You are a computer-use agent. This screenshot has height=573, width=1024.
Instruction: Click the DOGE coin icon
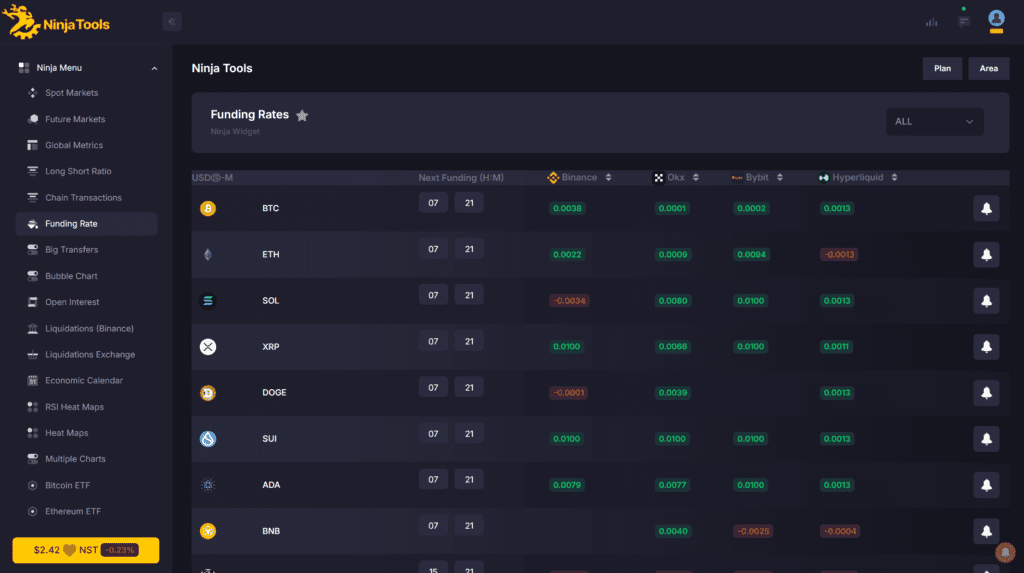click(208, 393)
